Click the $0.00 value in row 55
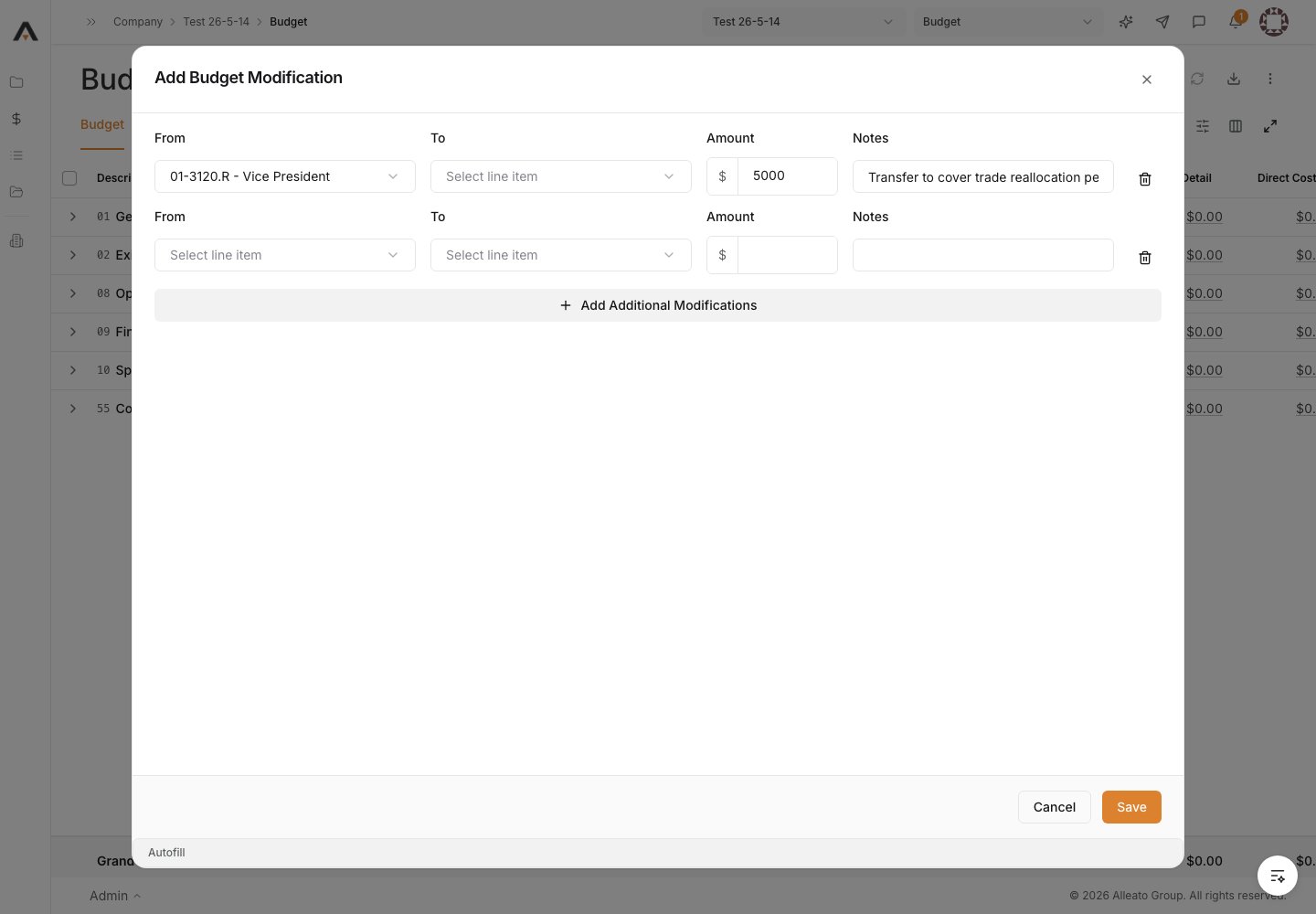The height and width of the screenshot is (914, 1316). pos(1205,409)
